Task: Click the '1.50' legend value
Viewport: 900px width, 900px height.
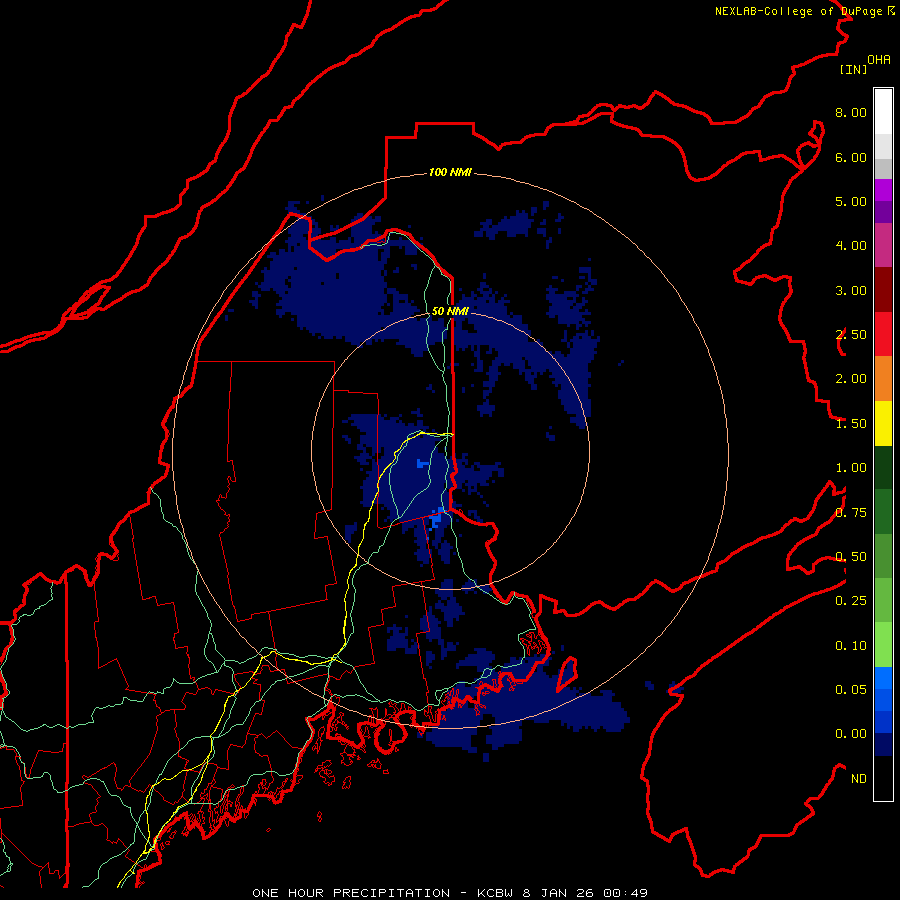Action: (851, 424)
